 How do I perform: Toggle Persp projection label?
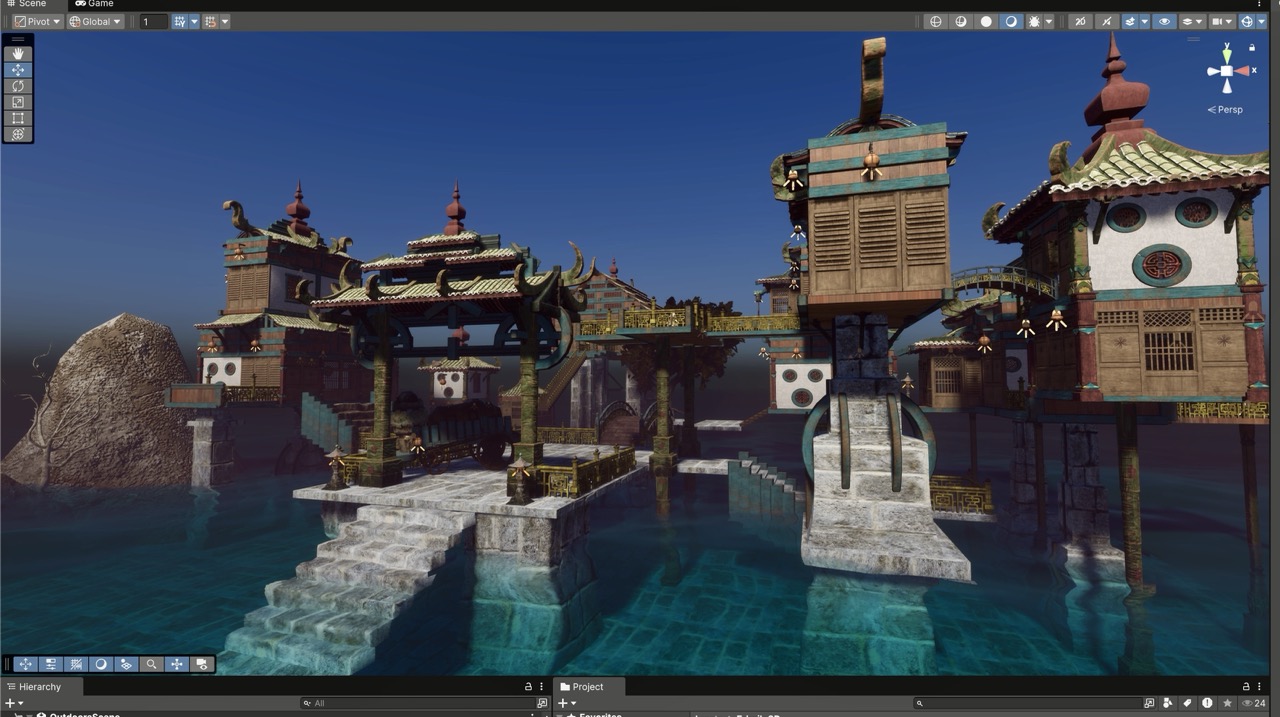tap(1225, 110)
